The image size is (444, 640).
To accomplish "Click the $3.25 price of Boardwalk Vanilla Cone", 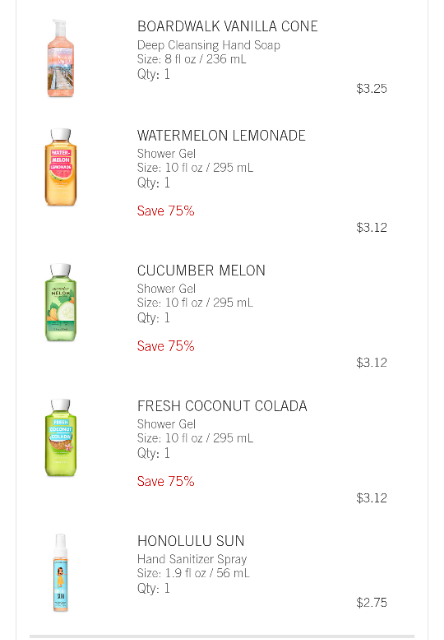I will 372,89.
